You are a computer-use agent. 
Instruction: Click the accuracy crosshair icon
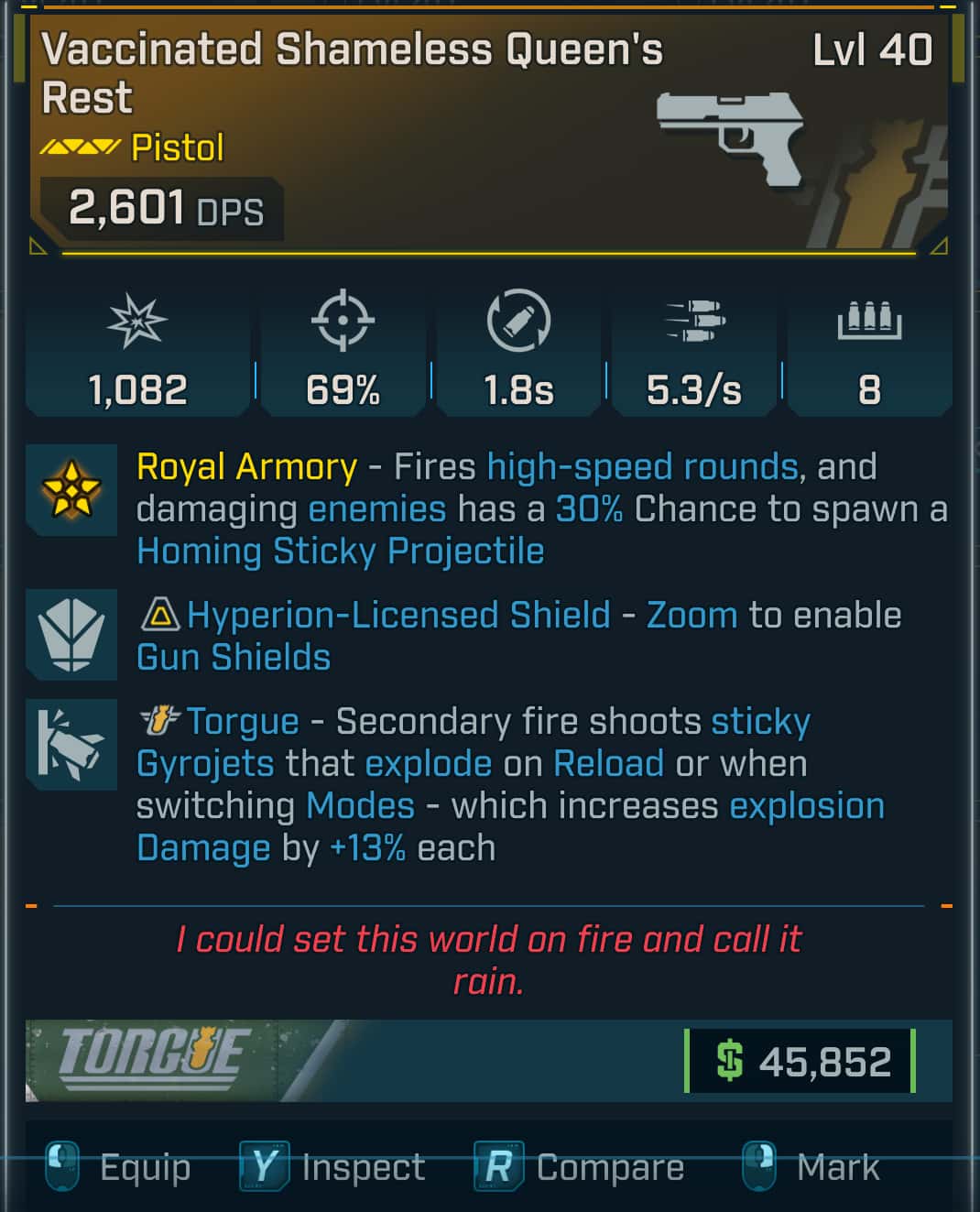click(343, 321)
